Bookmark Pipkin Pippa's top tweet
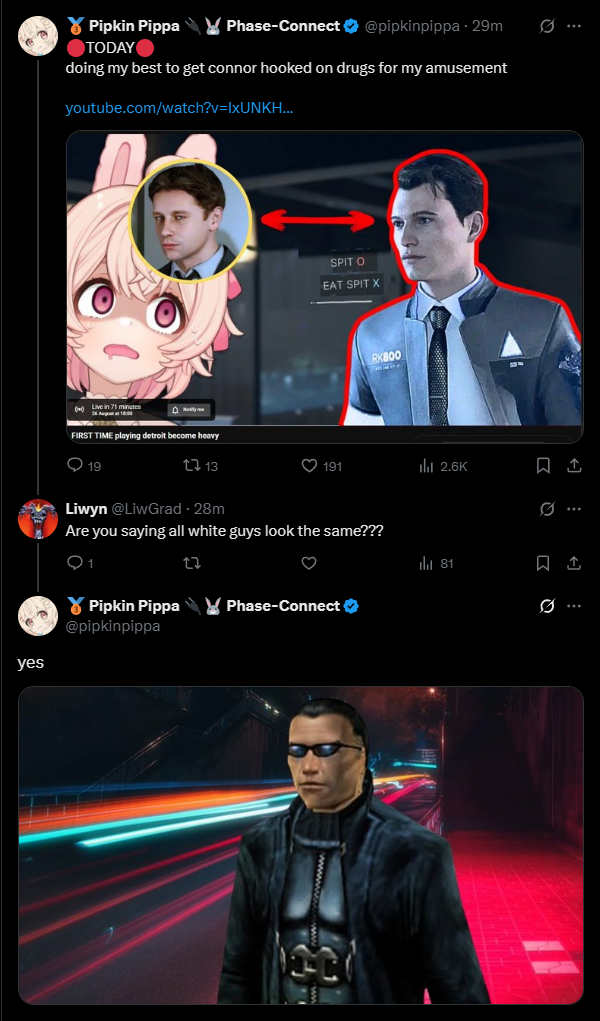 pos(543,466)
